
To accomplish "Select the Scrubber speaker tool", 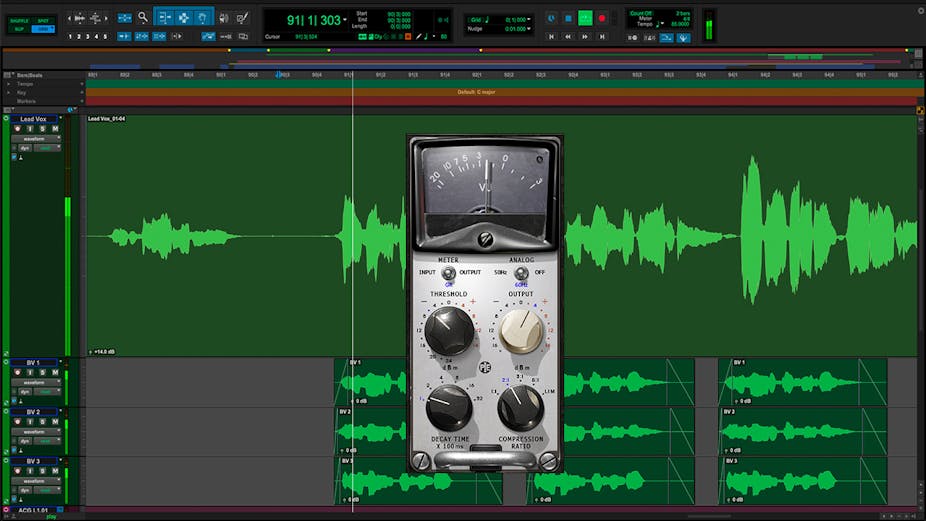I will tap(223, 17).
